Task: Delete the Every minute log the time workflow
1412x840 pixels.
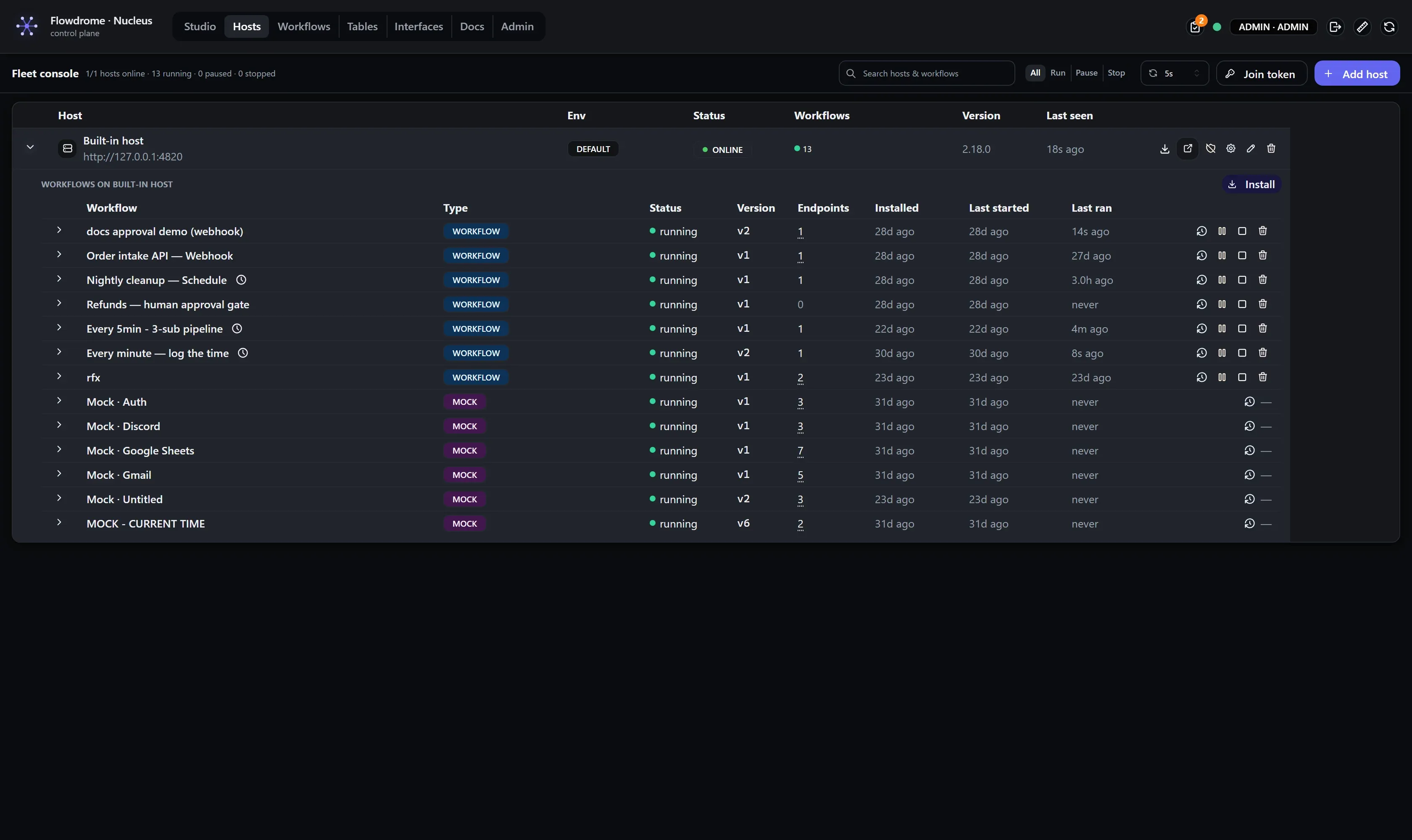Action: pyautogui.click(x=1262, y=353)
